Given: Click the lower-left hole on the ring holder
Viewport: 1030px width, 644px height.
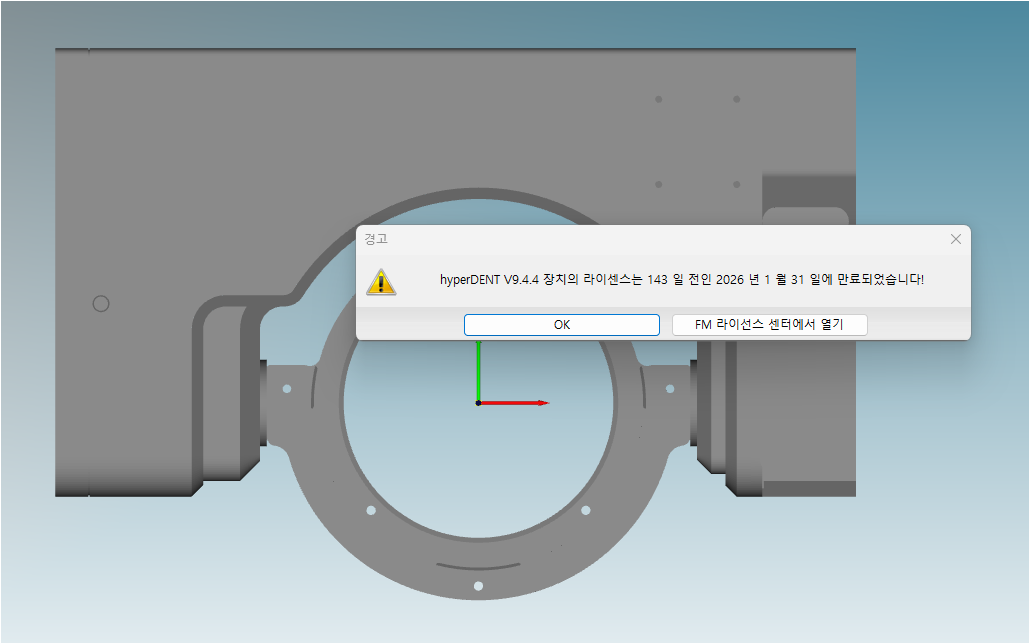Looking at the screenshot, I should (x=371, y=510).
